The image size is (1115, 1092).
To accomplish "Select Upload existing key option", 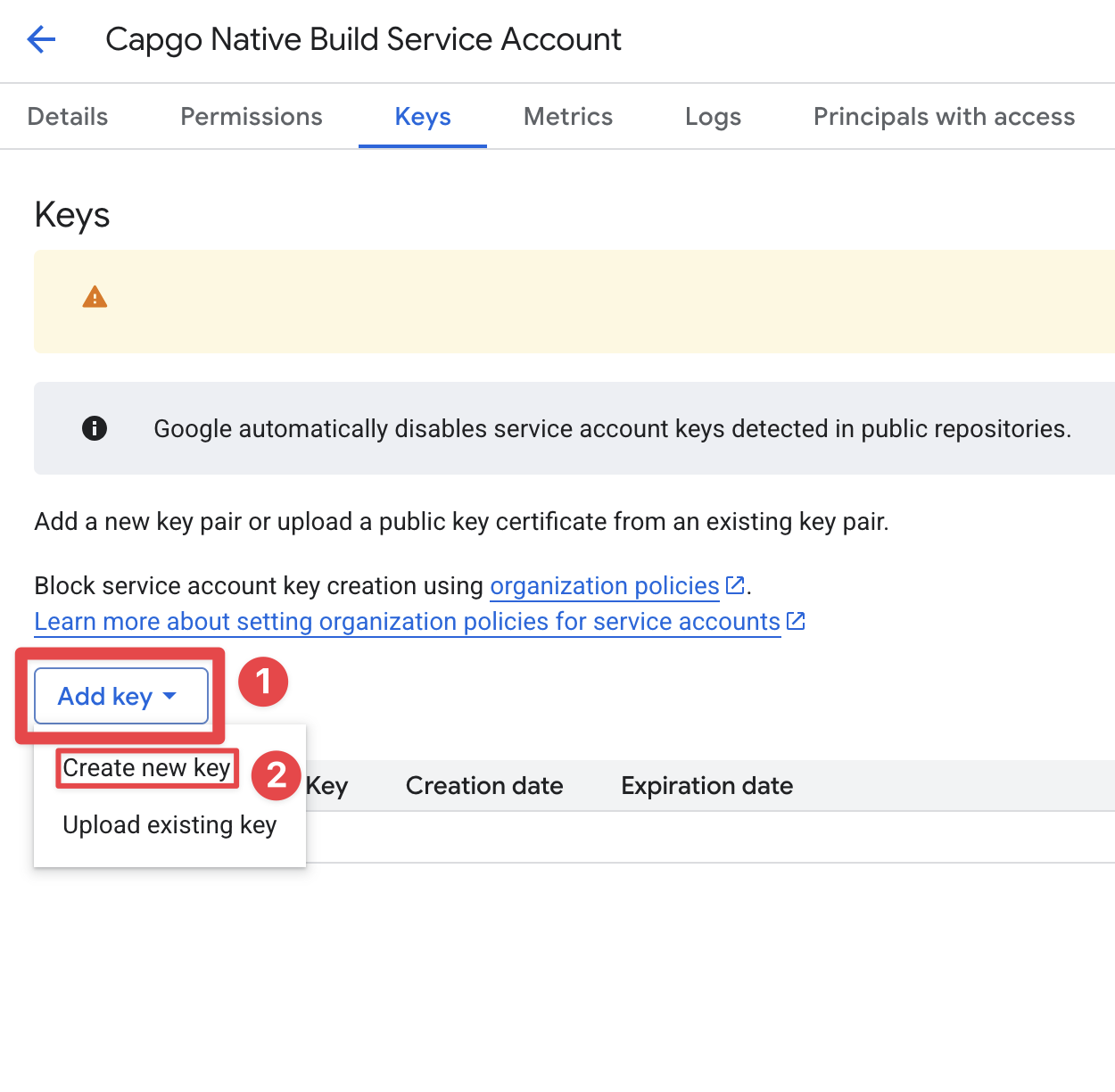I will coord(169,824).
